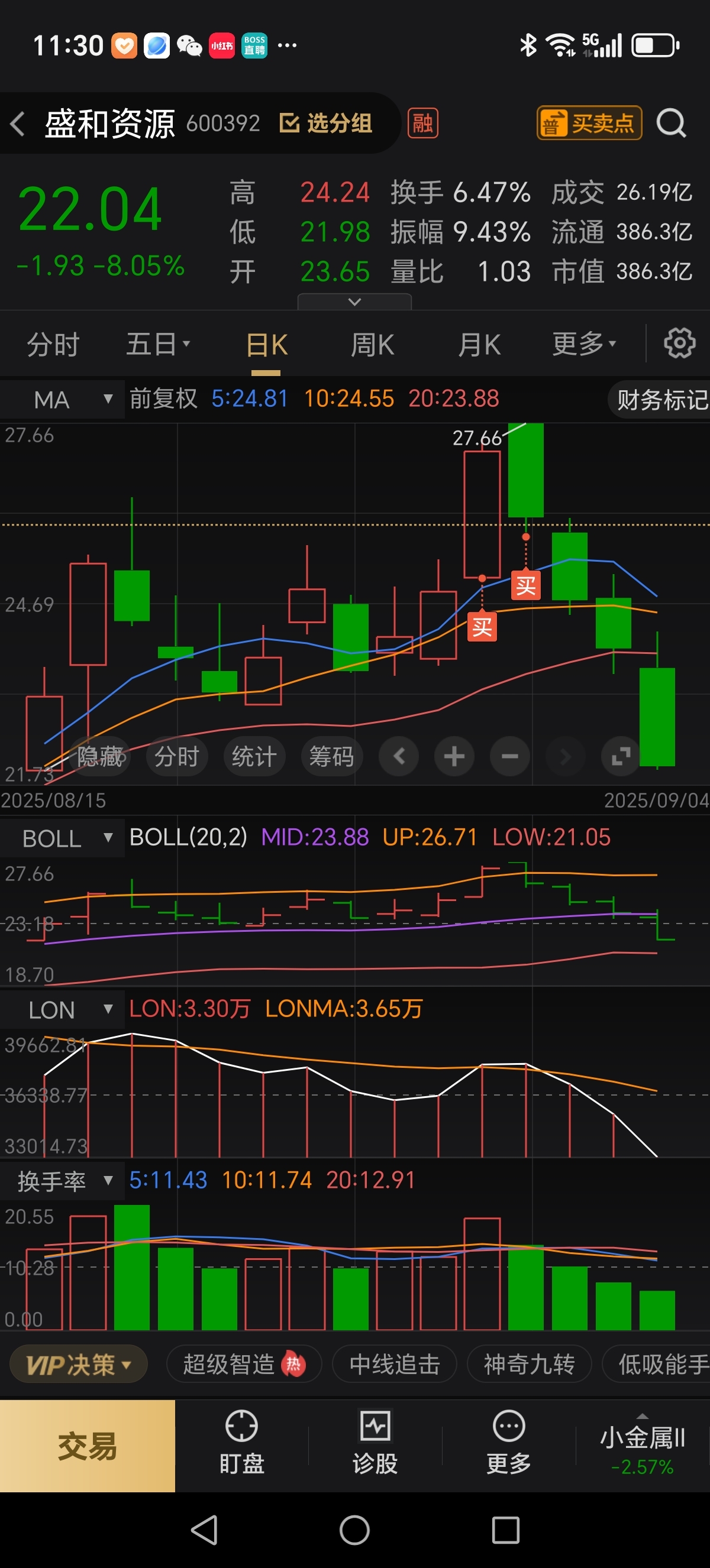
Task: Tap LON:3.30万 value
Action: click(189, 1009)
